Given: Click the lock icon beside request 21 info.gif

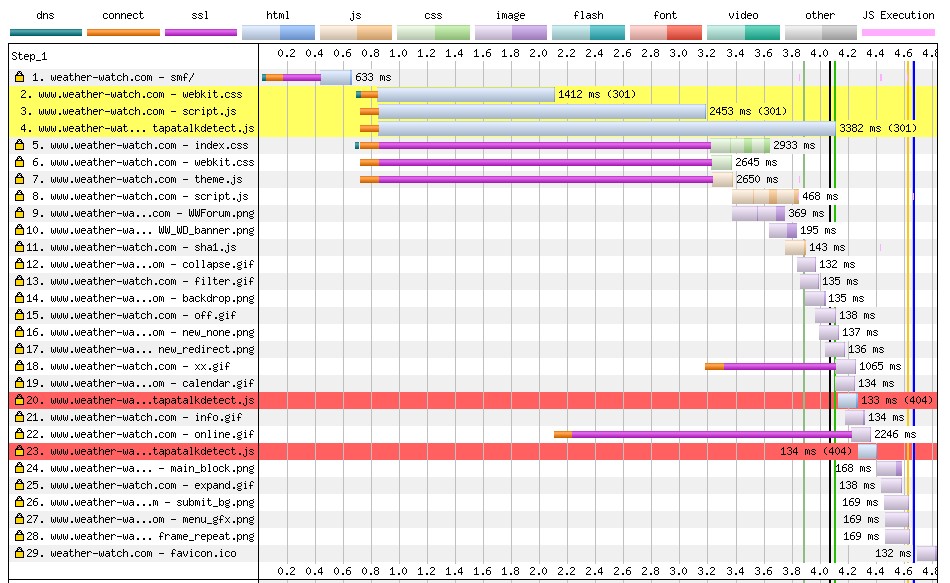Looking at the screenshot, I should click(x=19, y=416).
